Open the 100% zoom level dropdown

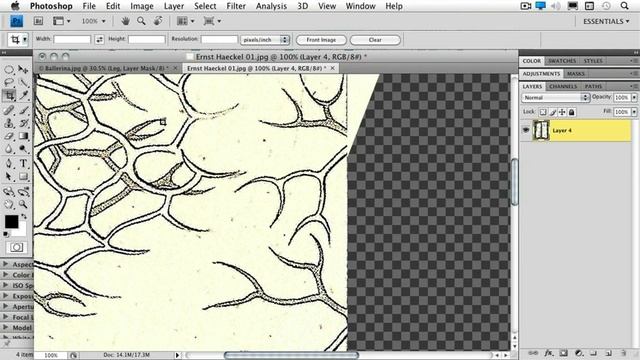coord(93,21)
